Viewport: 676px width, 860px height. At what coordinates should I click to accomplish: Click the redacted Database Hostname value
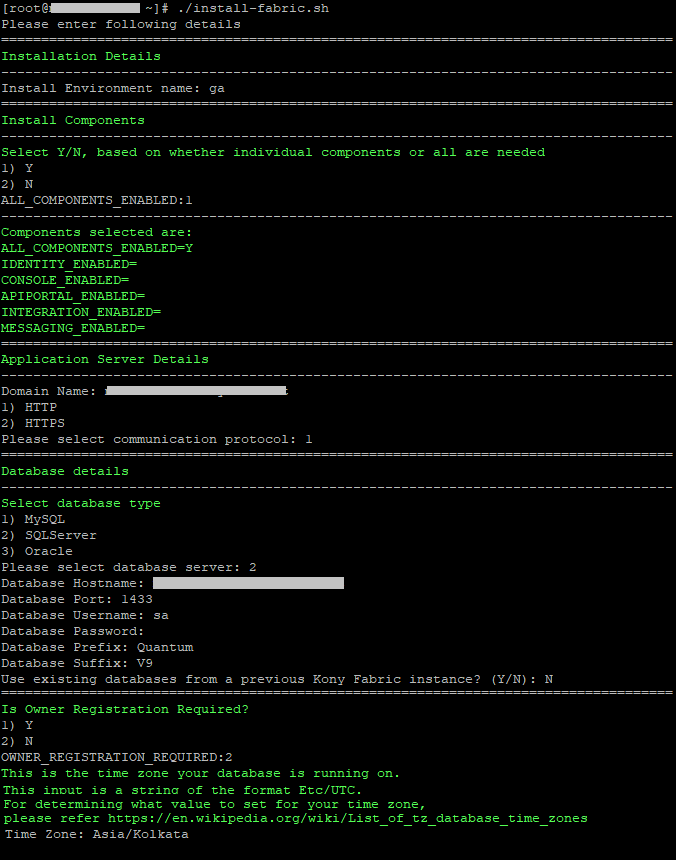(x=248, y=583)
